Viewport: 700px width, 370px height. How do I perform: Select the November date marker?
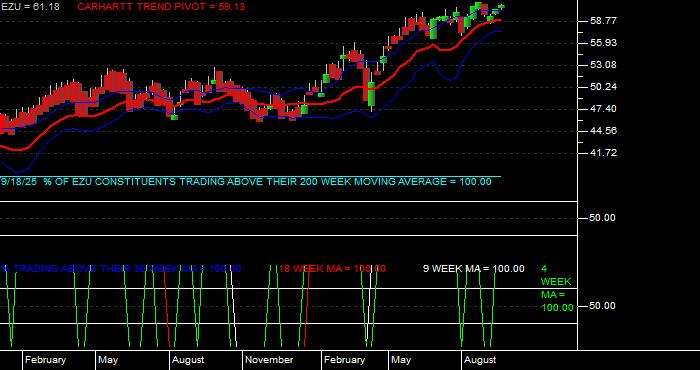click(x=269, y=360)
